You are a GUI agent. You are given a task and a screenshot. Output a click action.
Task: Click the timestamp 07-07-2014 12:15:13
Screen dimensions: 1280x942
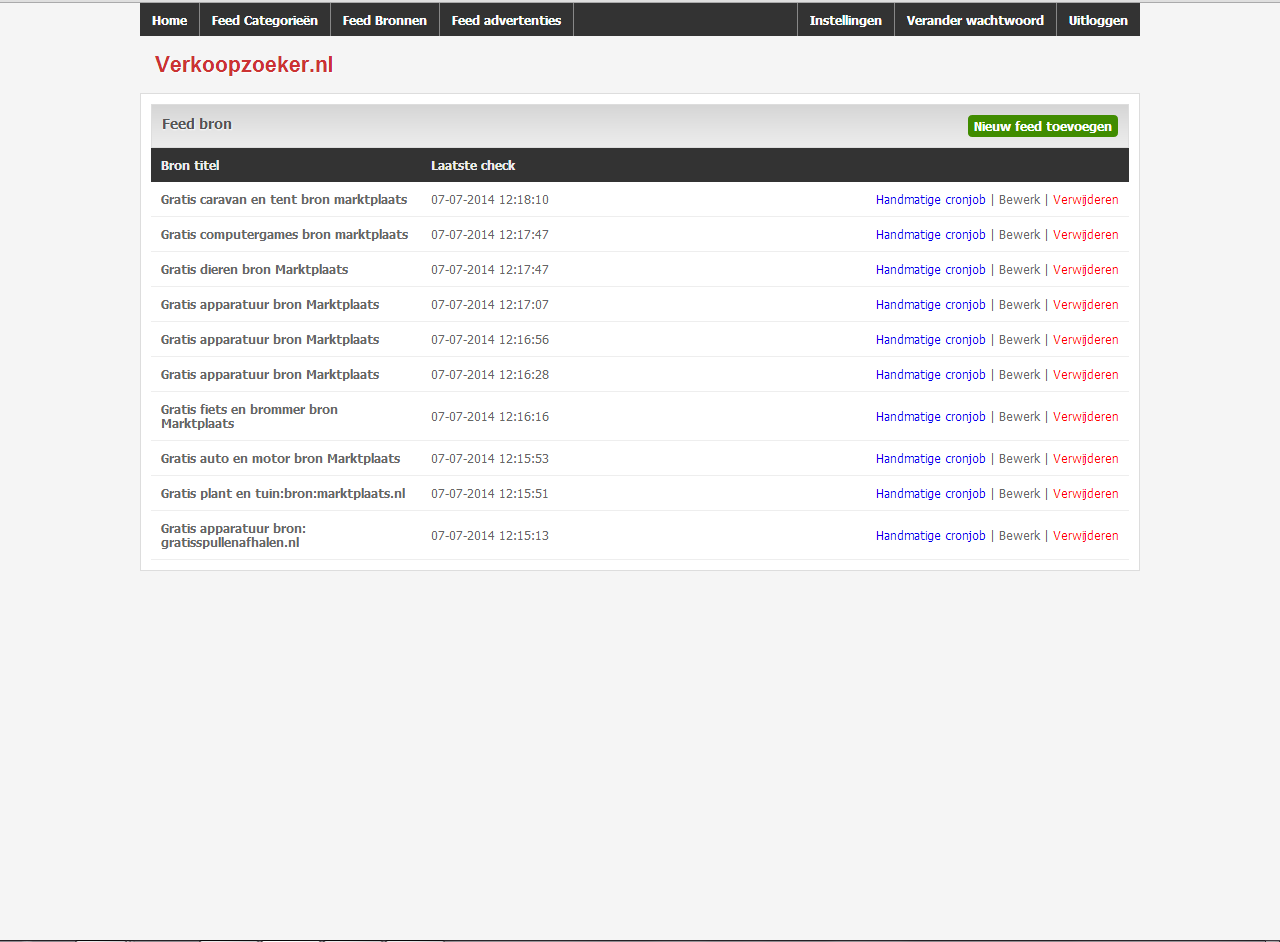[490, 536]
